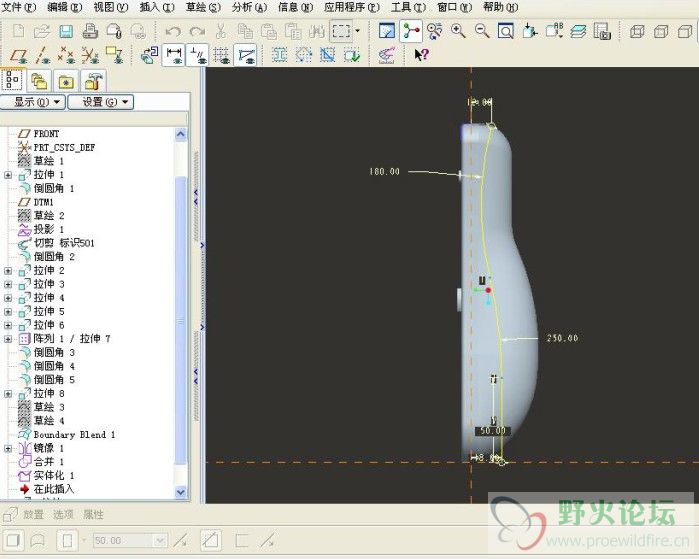The image size is (699, 559).
Task: Select the model tree tab icon
Action: 12,80
